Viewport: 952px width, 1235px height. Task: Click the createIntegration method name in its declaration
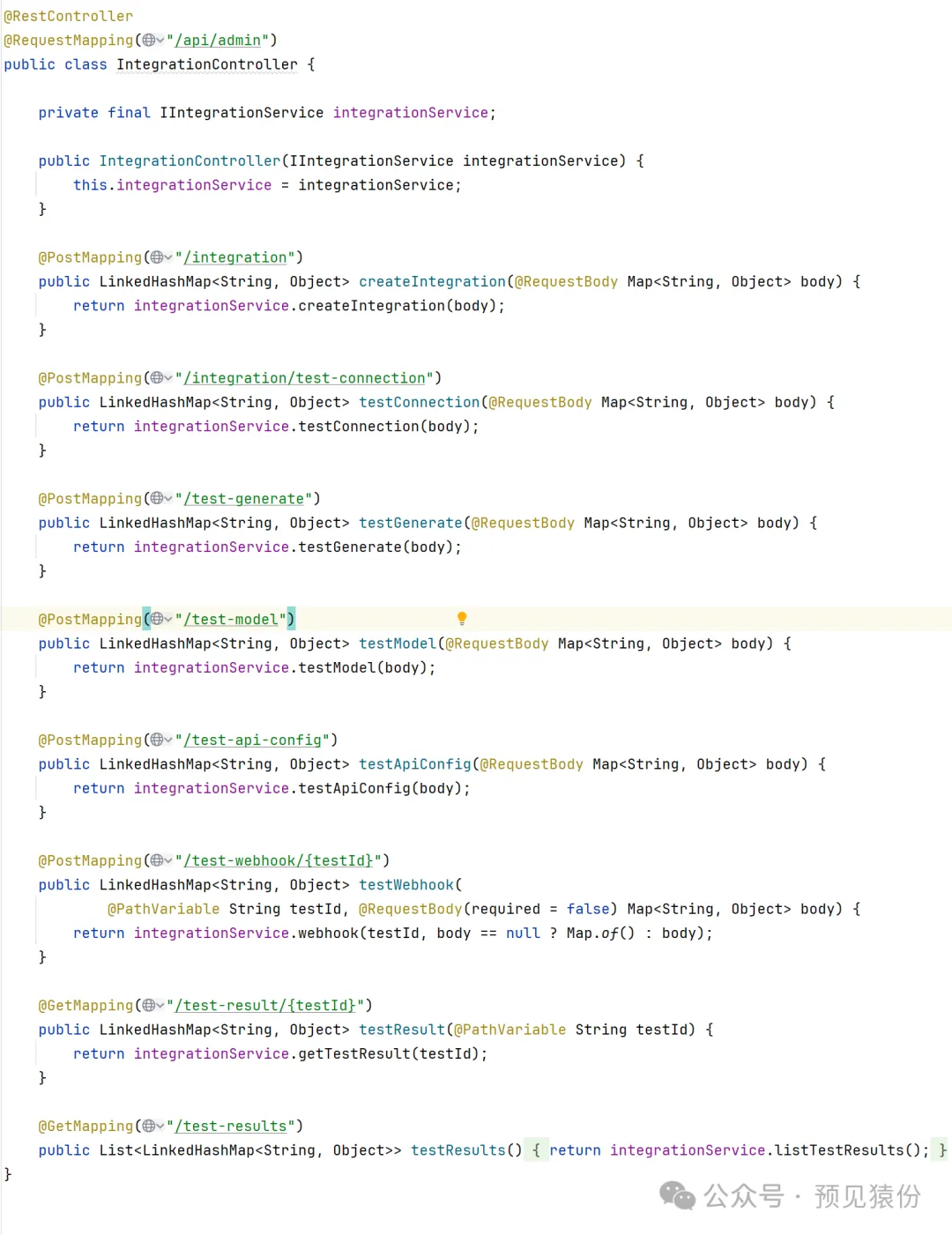432,281
